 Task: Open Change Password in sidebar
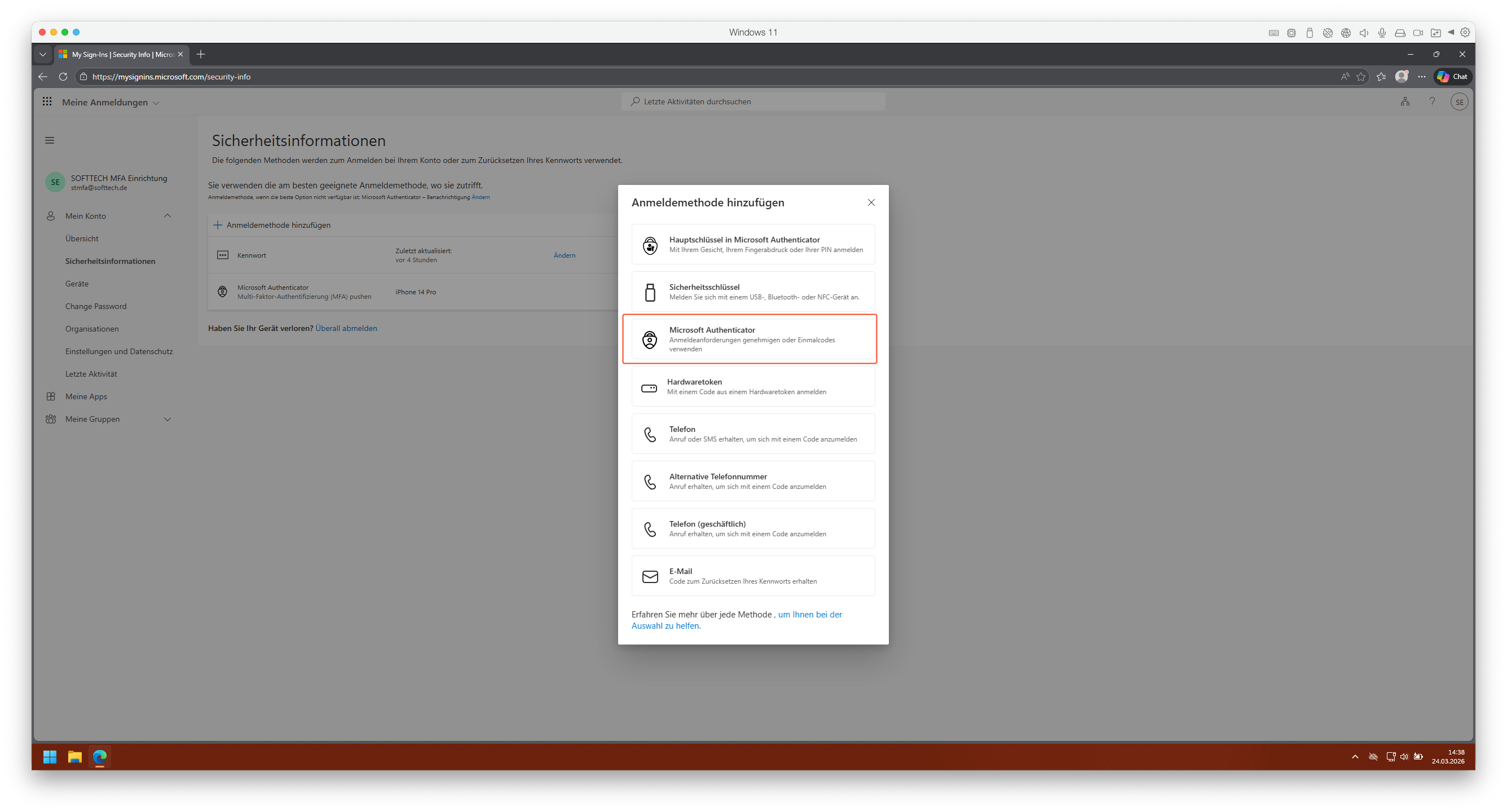coord(96,307)
